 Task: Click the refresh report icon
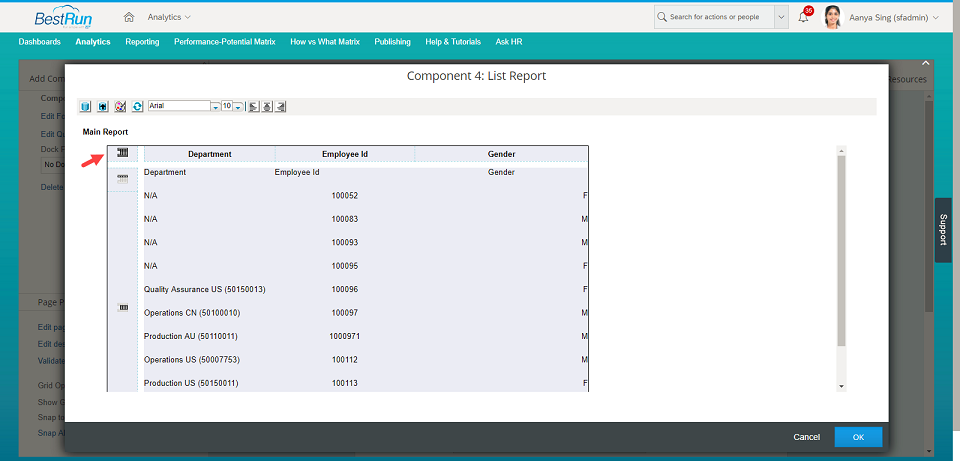coord(138,107)
